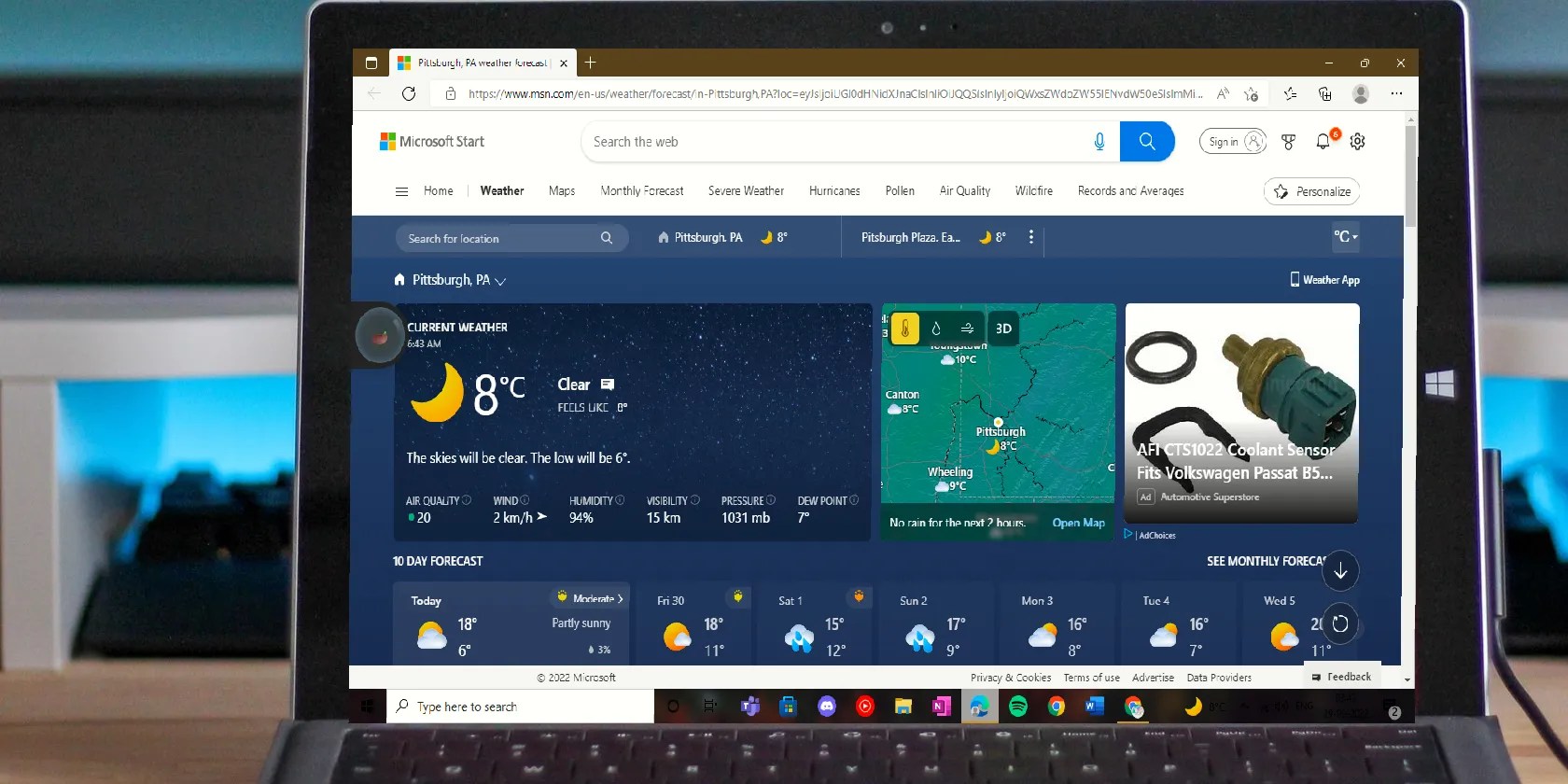This screenshot has width=1568, height=784.
Task: Open the hamburger navigation menu
Action: 402,191
